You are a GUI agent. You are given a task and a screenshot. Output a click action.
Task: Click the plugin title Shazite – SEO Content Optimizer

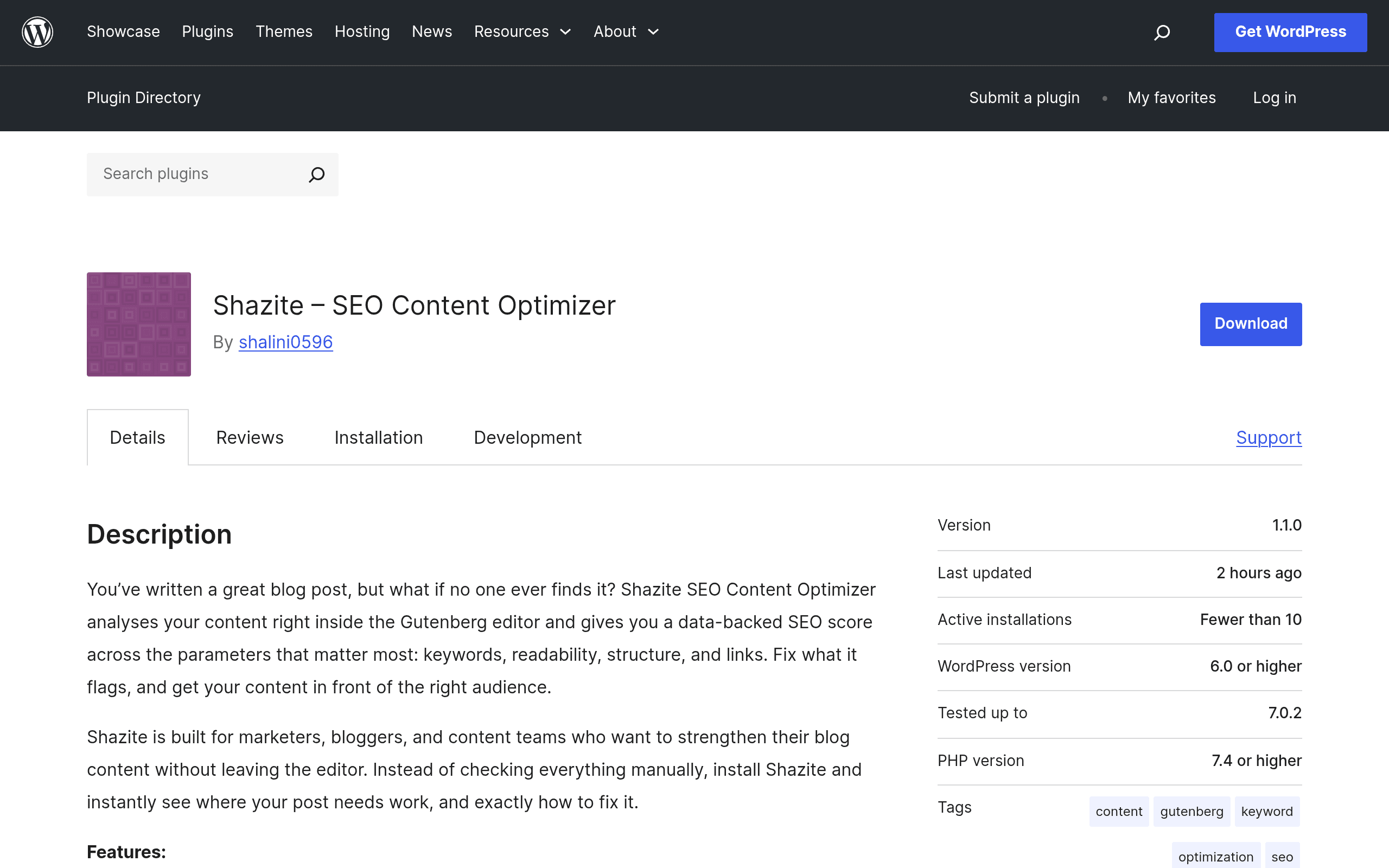(x=415, y=305)
